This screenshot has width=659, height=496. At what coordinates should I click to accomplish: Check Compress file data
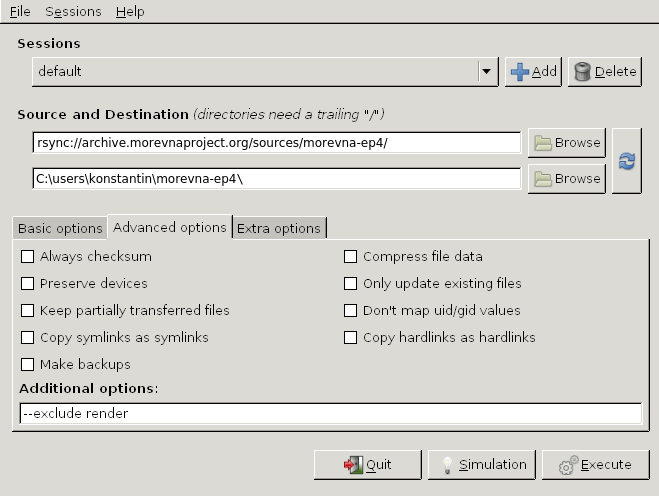click(x=351, y=256)
